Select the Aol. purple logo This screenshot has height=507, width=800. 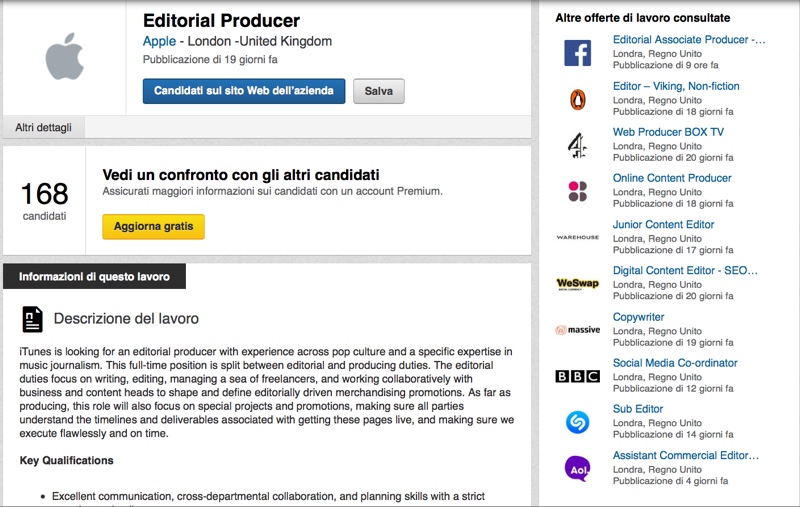point(577,468)
